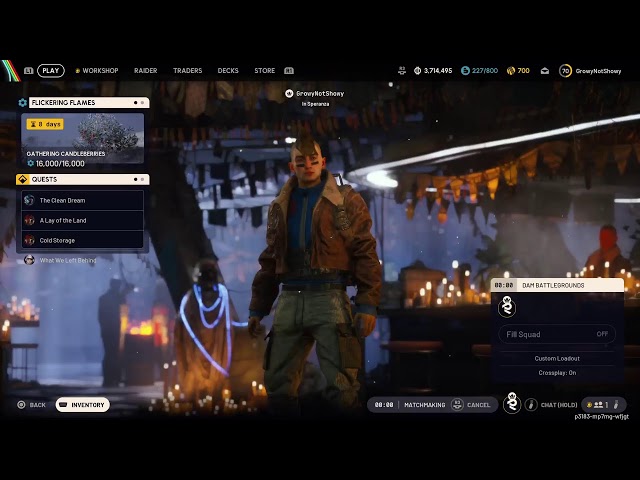Click the microphone chat hold icon
640x480 pixels.
[531, 404]
